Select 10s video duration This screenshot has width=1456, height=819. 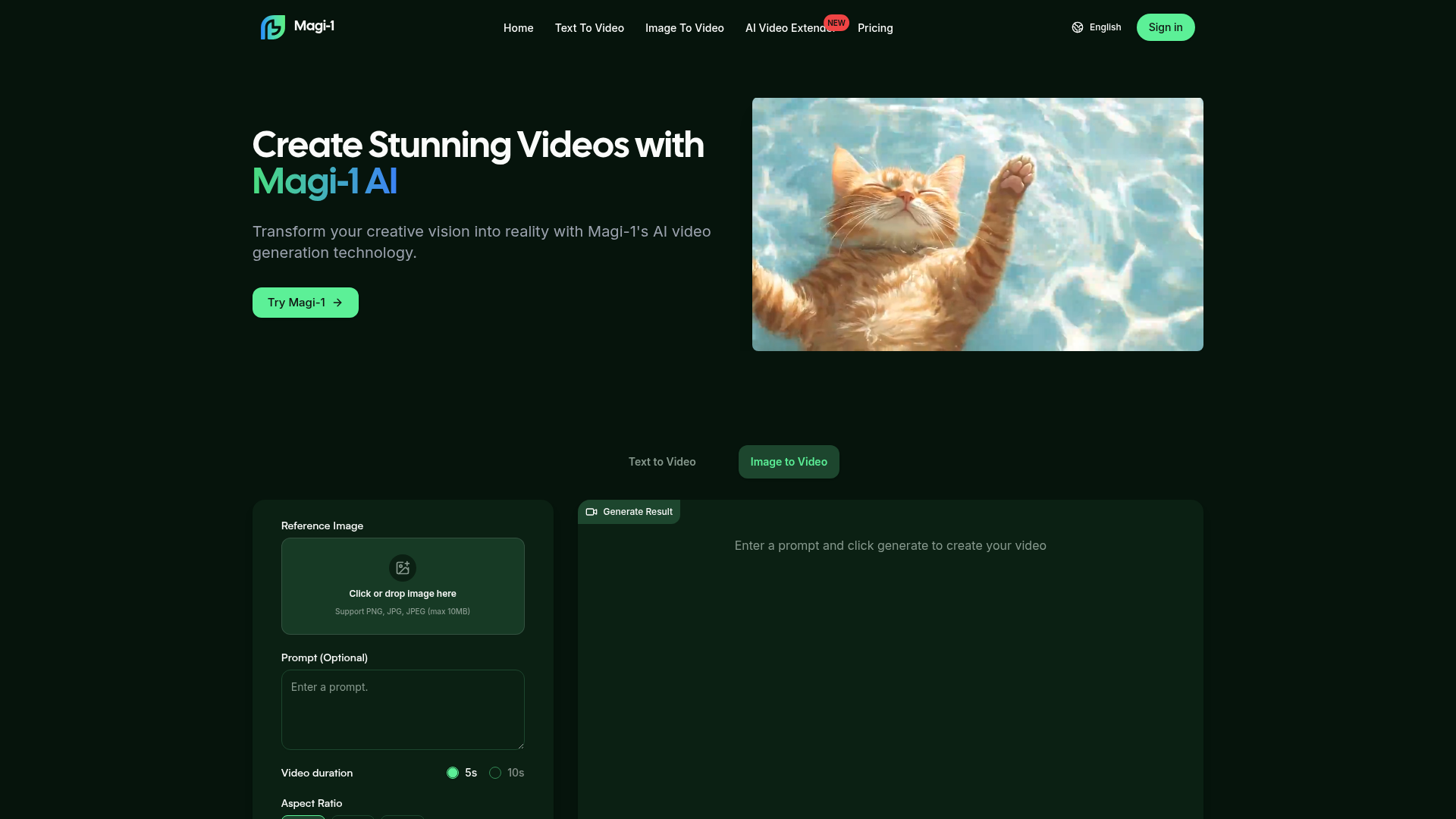tap(495, 773)
